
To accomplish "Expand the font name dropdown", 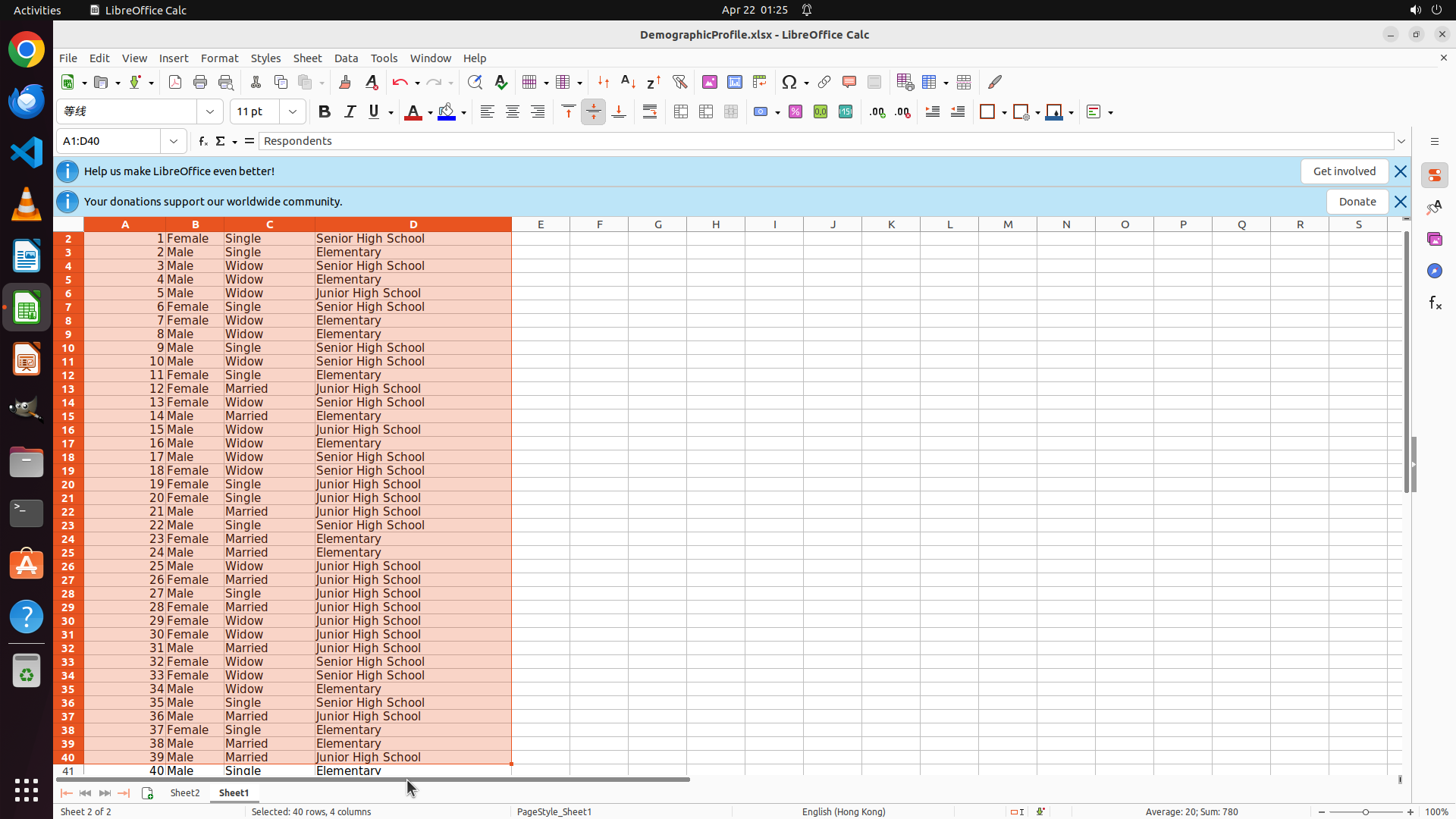I will tap(210, 112).
